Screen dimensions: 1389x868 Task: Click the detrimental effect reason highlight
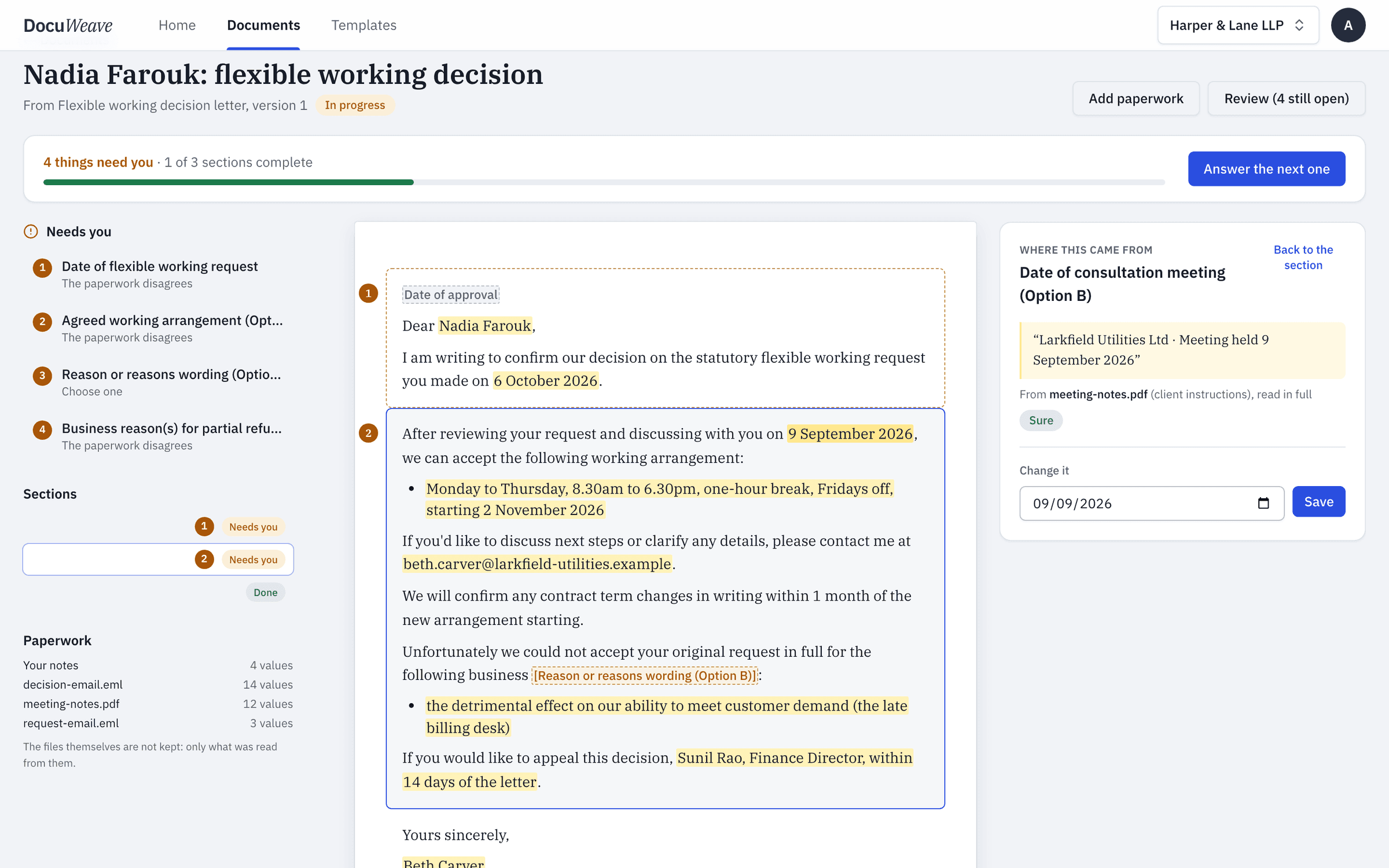coord(667,716)
